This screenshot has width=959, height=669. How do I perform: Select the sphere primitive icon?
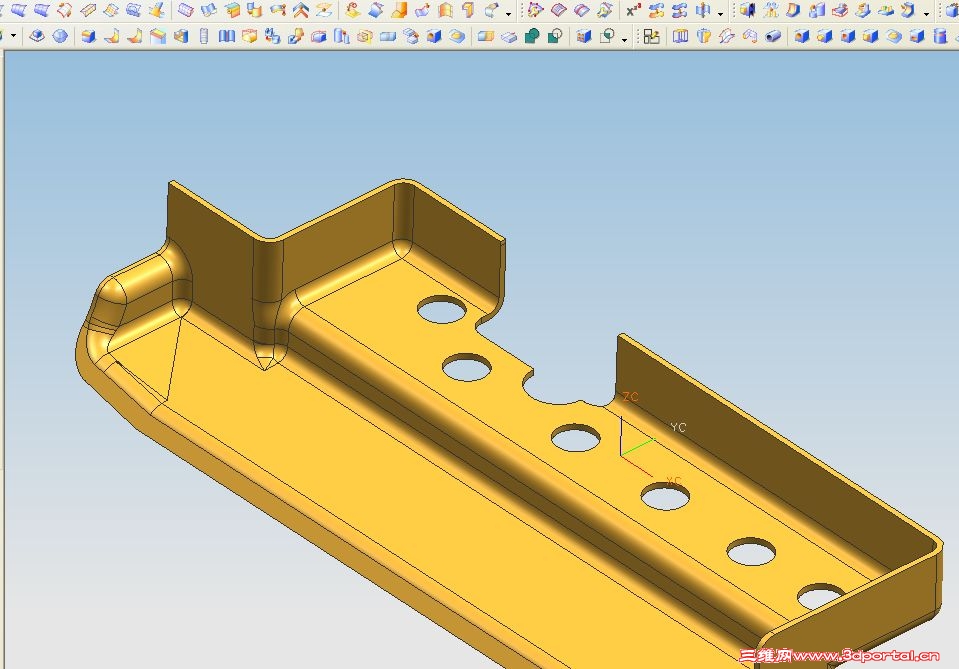click(x=60, y=36)
